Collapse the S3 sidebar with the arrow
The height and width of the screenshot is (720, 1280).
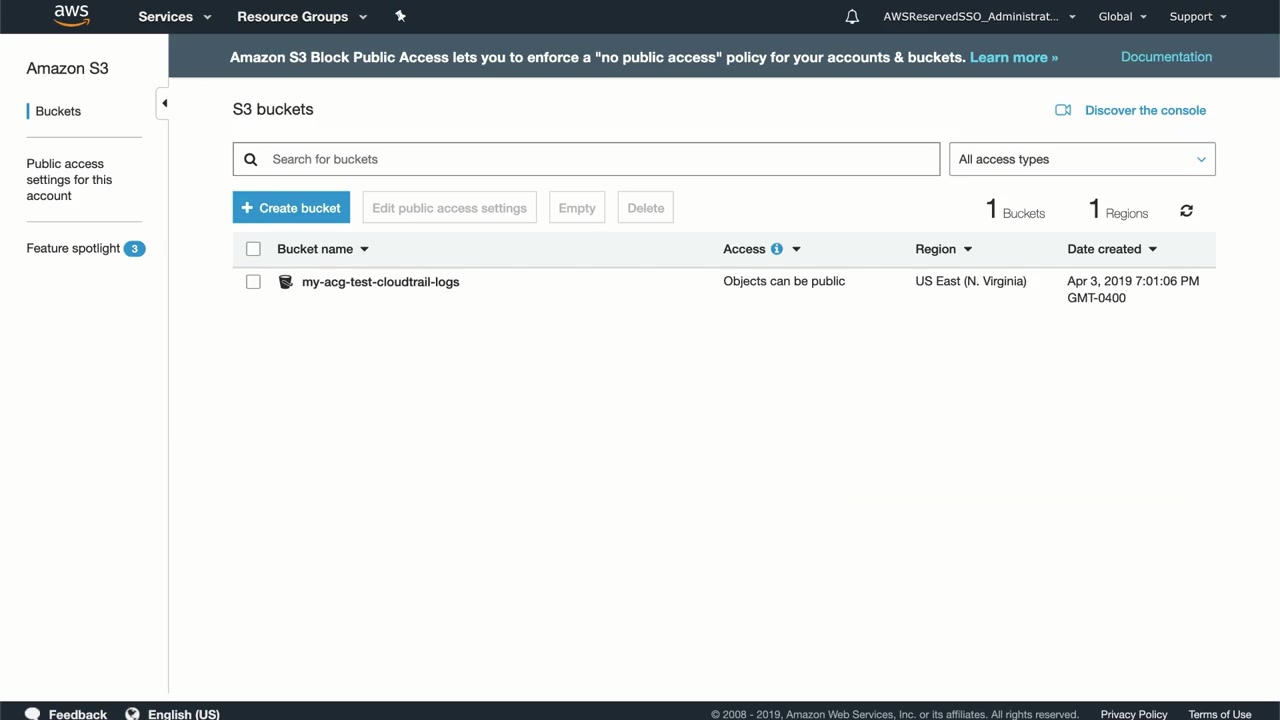pyautogui.click(x=163, y=103)
